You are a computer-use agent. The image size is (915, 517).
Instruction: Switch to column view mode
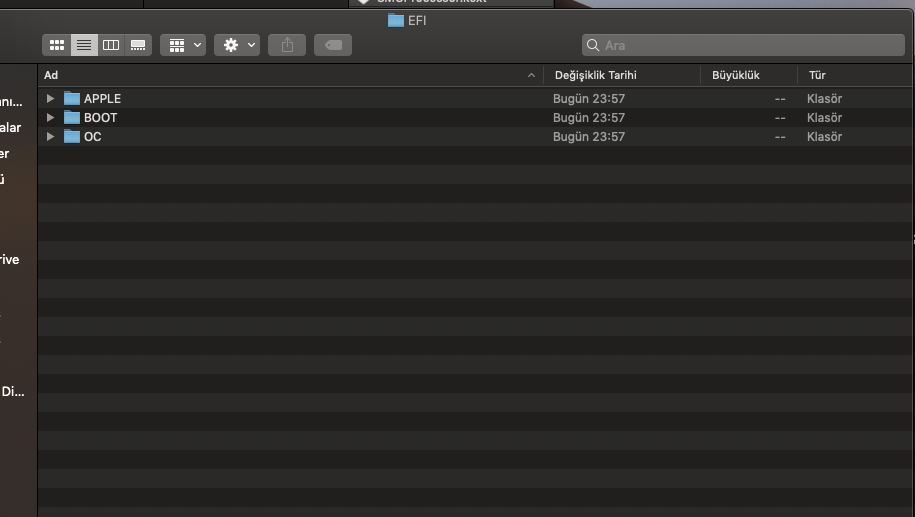point(111,45)
